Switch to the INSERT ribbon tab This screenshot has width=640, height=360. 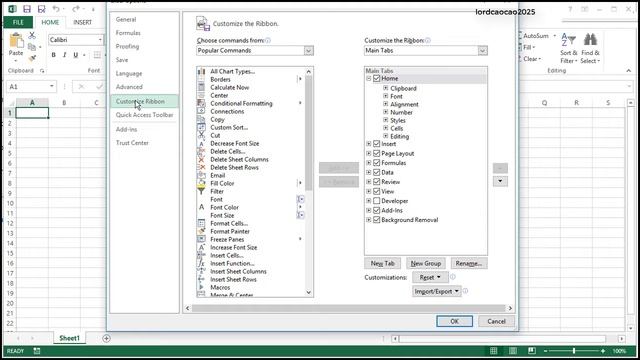82,22
